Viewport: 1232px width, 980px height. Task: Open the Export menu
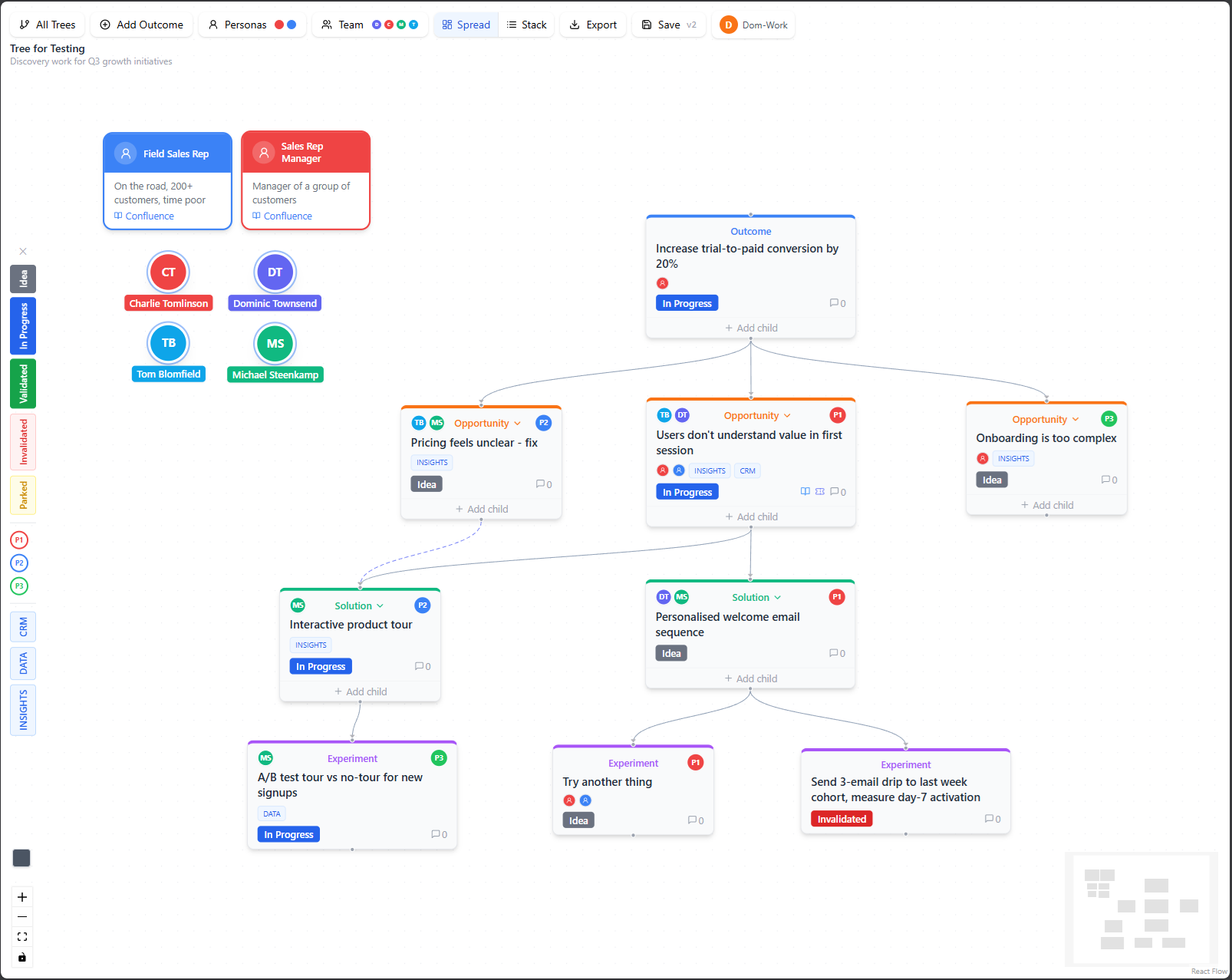[x=593, y=25]
